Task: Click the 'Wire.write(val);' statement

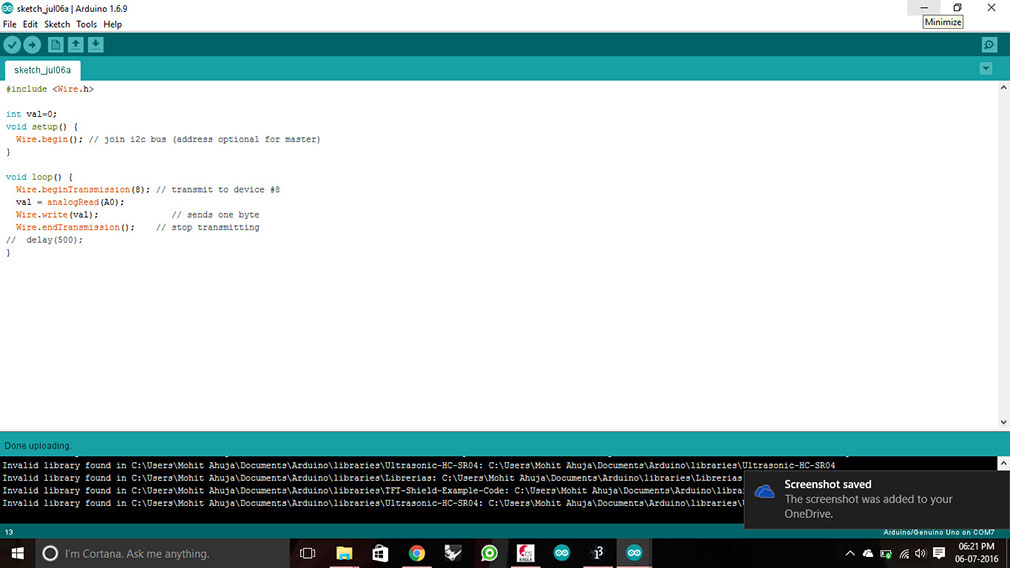Action: 57,214
